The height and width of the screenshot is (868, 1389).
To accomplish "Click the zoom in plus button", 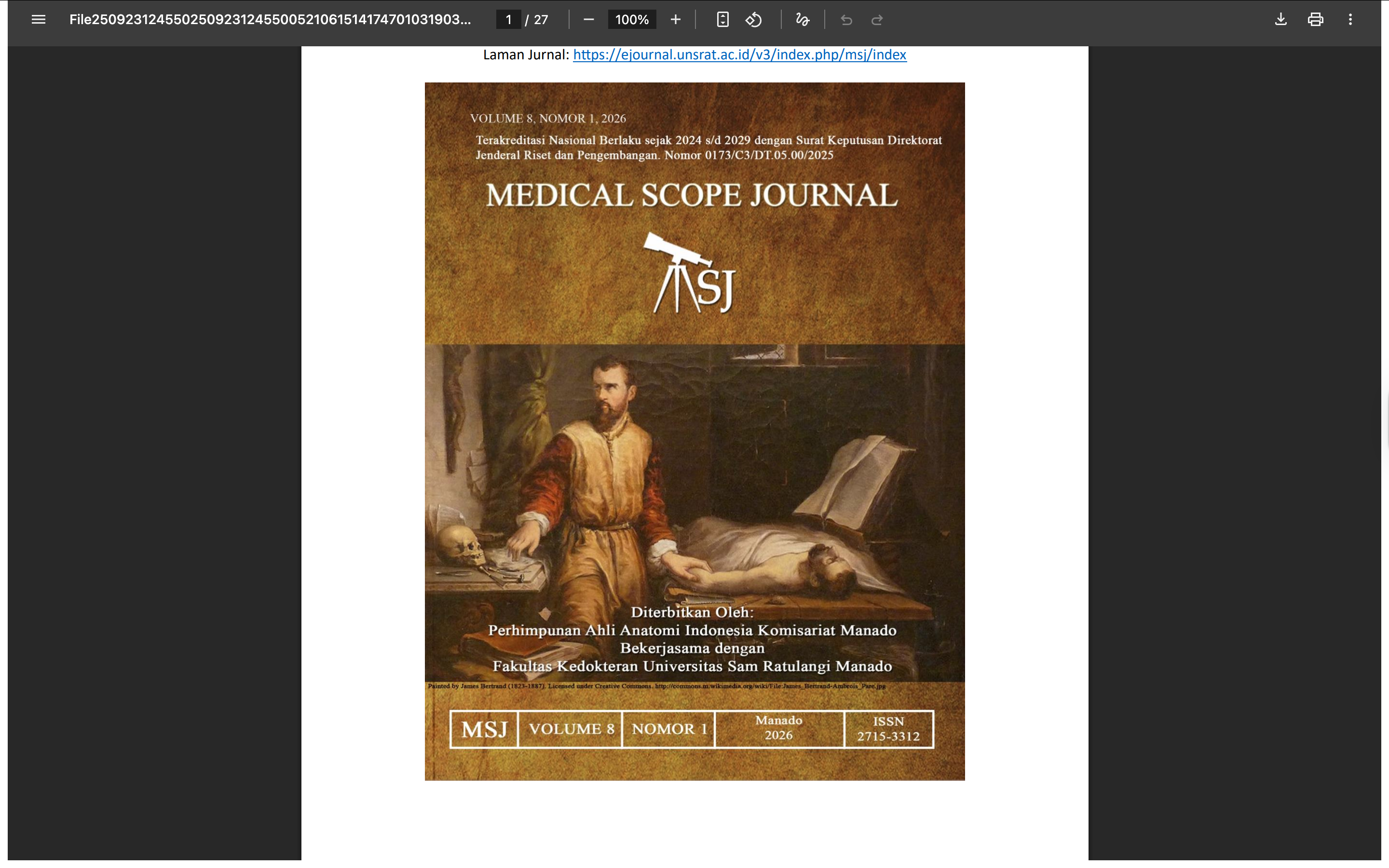I will tap(676, 19).
